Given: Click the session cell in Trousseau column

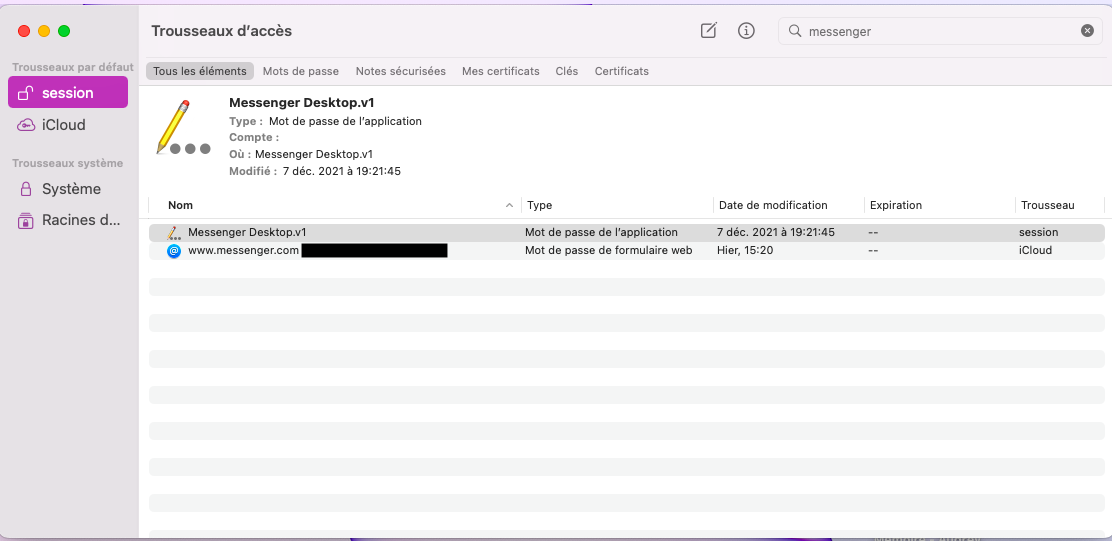Looking at the screenshot, I should pyautogui.click(x=1038, y=233).
